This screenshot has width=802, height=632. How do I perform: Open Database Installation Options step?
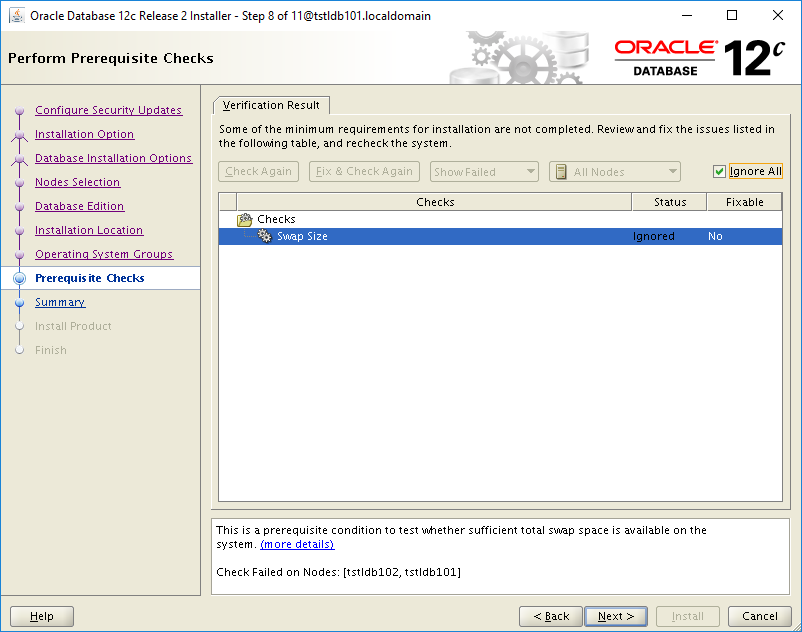click(x=114, y=158)
